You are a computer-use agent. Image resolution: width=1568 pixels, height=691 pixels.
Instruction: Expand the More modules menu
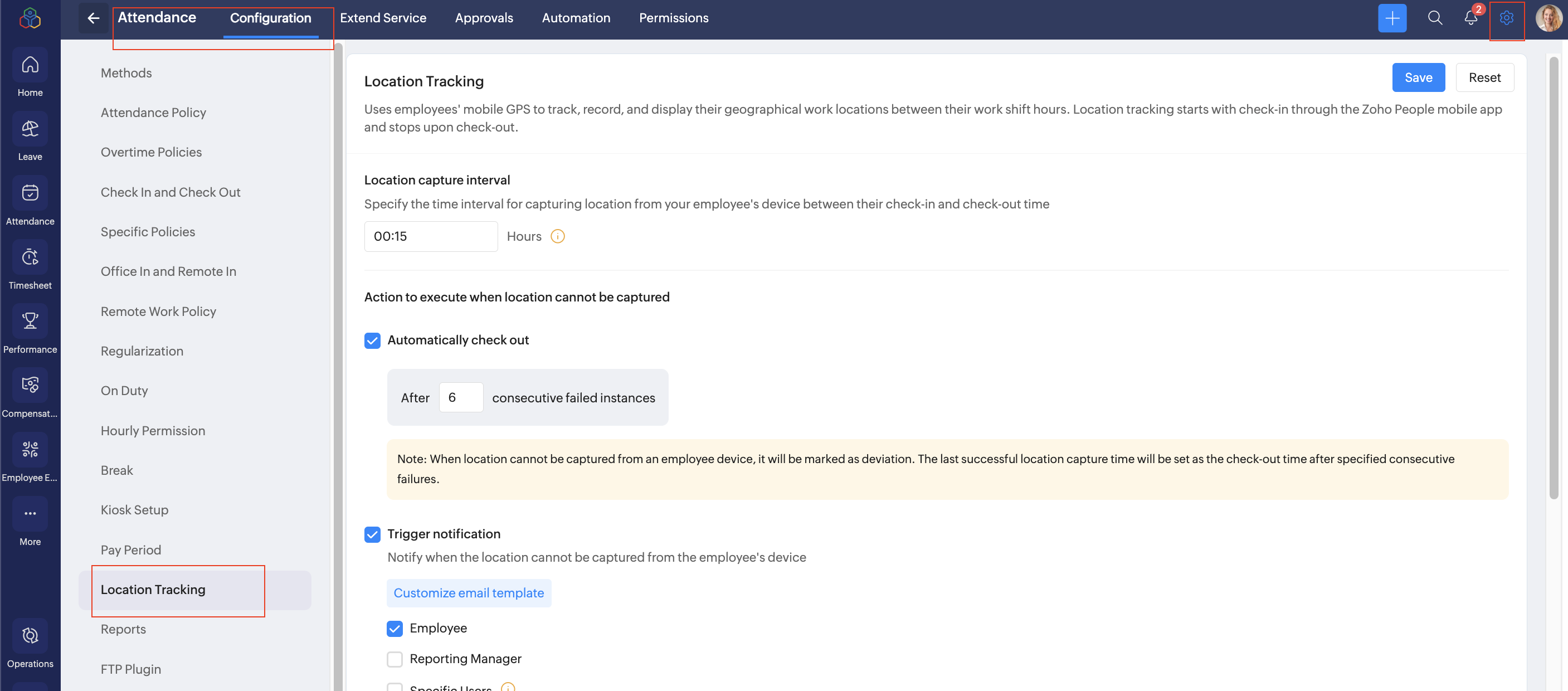(30, 514)
